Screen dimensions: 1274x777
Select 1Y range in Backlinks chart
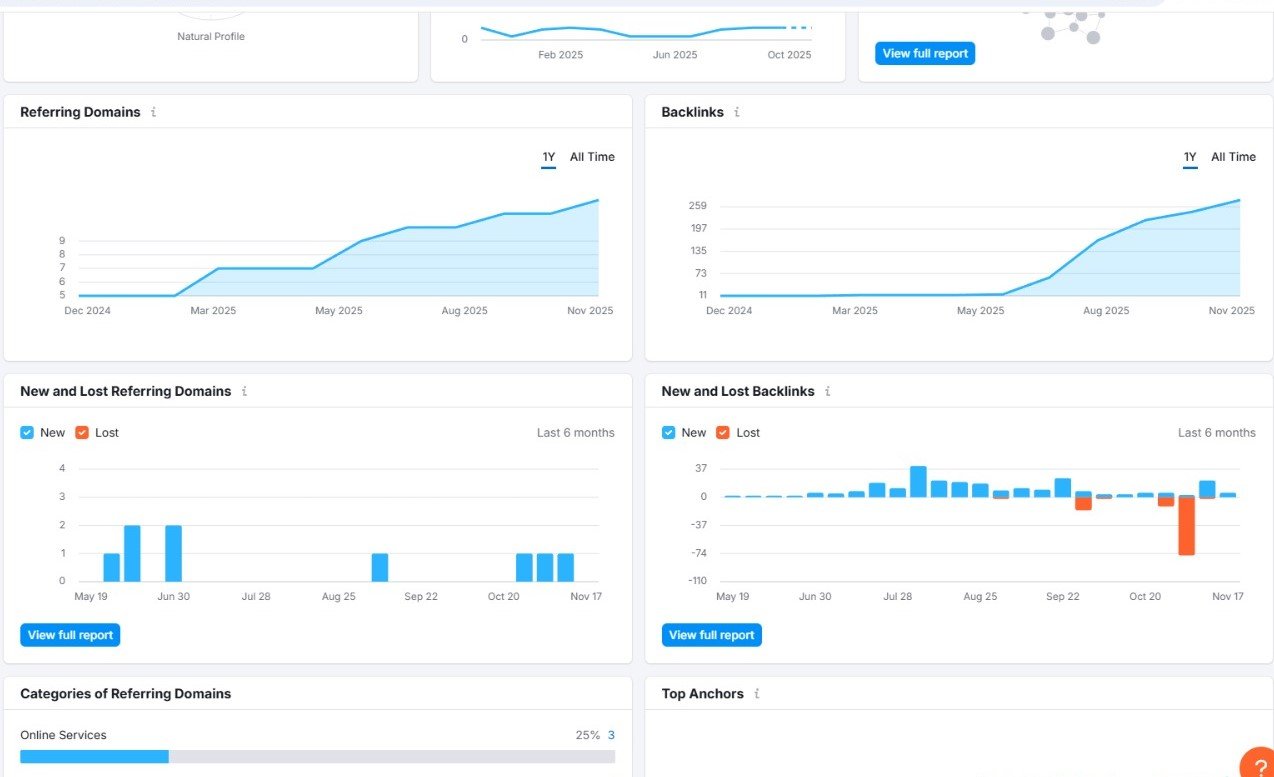point(1190,157)
